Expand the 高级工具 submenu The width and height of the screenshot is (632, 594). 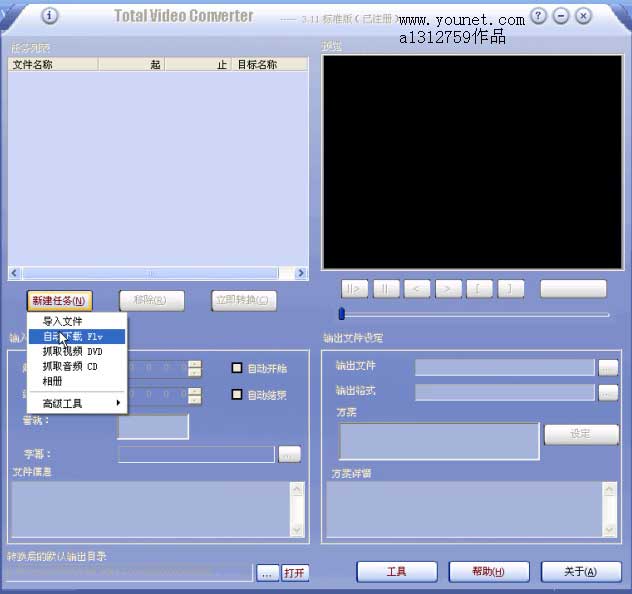point(77,403)
